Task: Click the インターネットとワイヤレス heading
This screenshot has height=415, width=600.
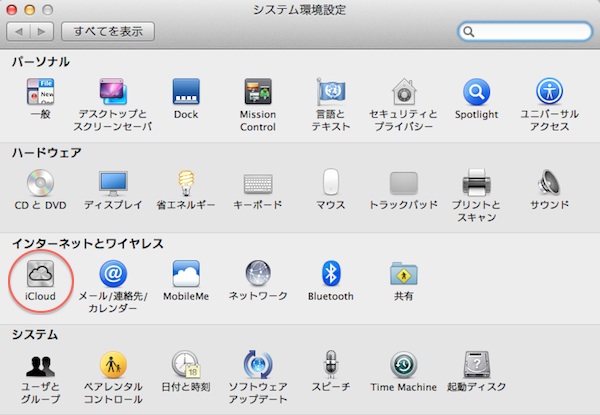Action: point(88,244)
